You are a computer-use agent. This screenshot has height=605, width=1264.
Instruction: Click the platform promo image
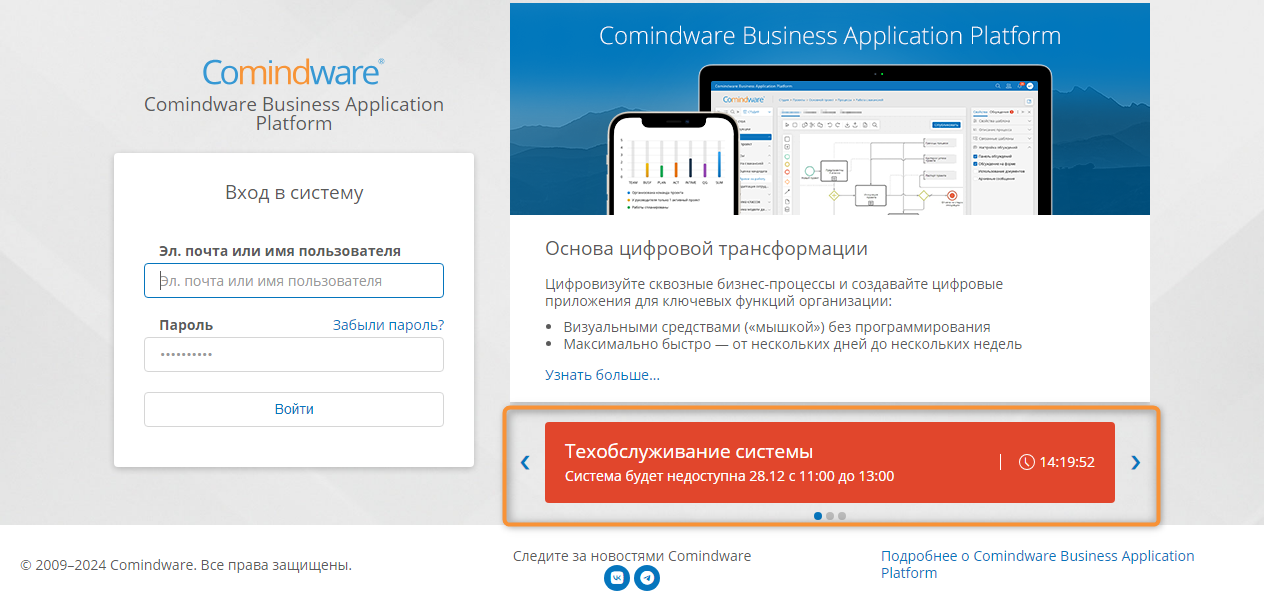[830, 109]
